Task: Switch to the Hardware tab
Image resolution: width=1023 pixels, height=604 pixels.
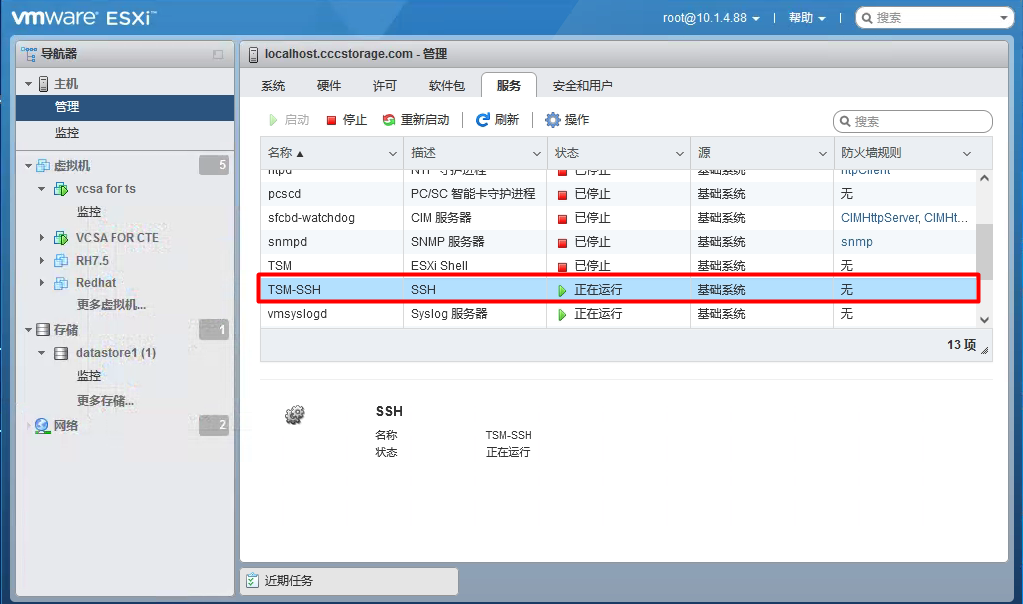Action: point(329,85)
